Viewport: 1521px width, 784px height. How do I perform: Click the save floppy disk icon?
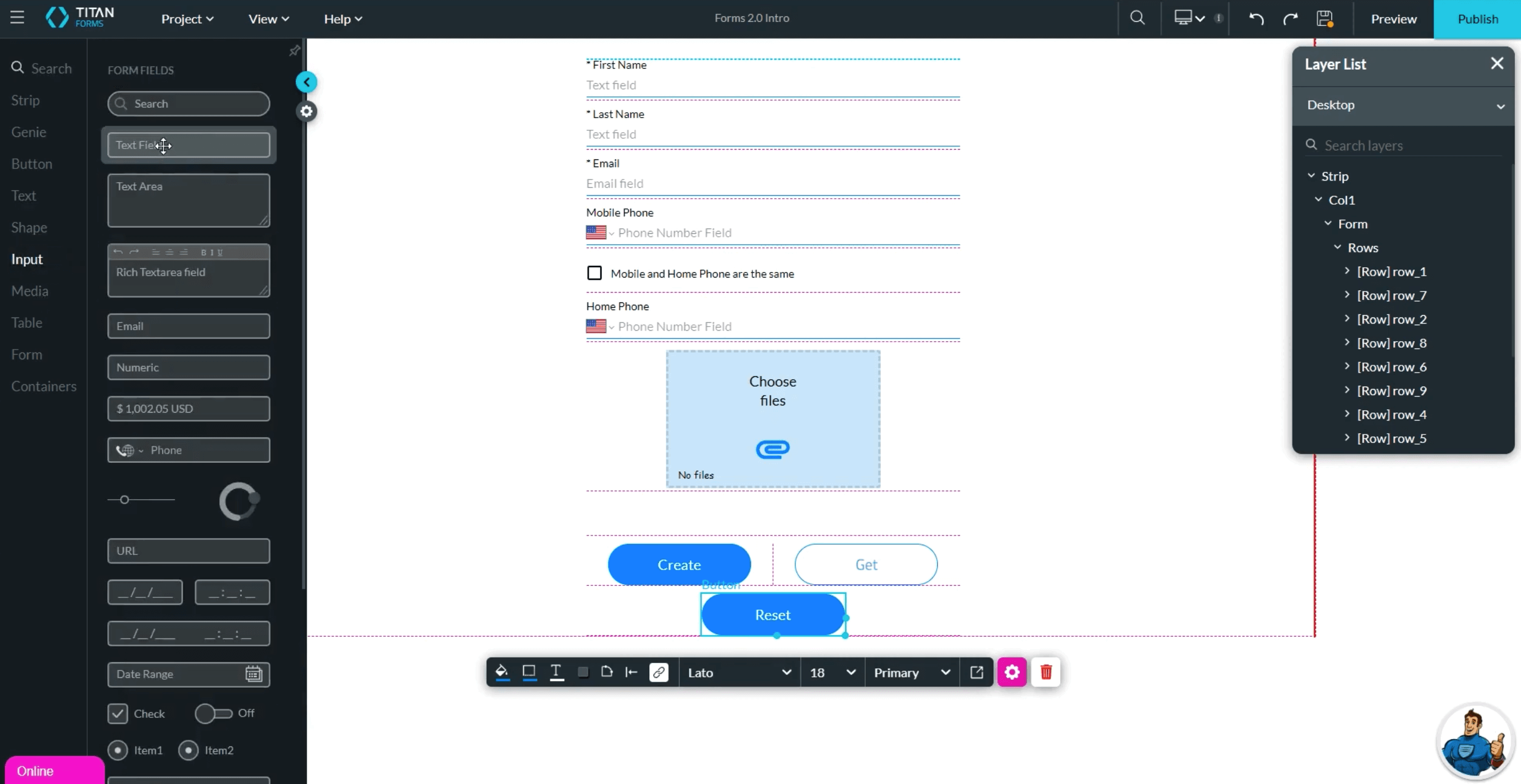click(x=1324, y=19)
